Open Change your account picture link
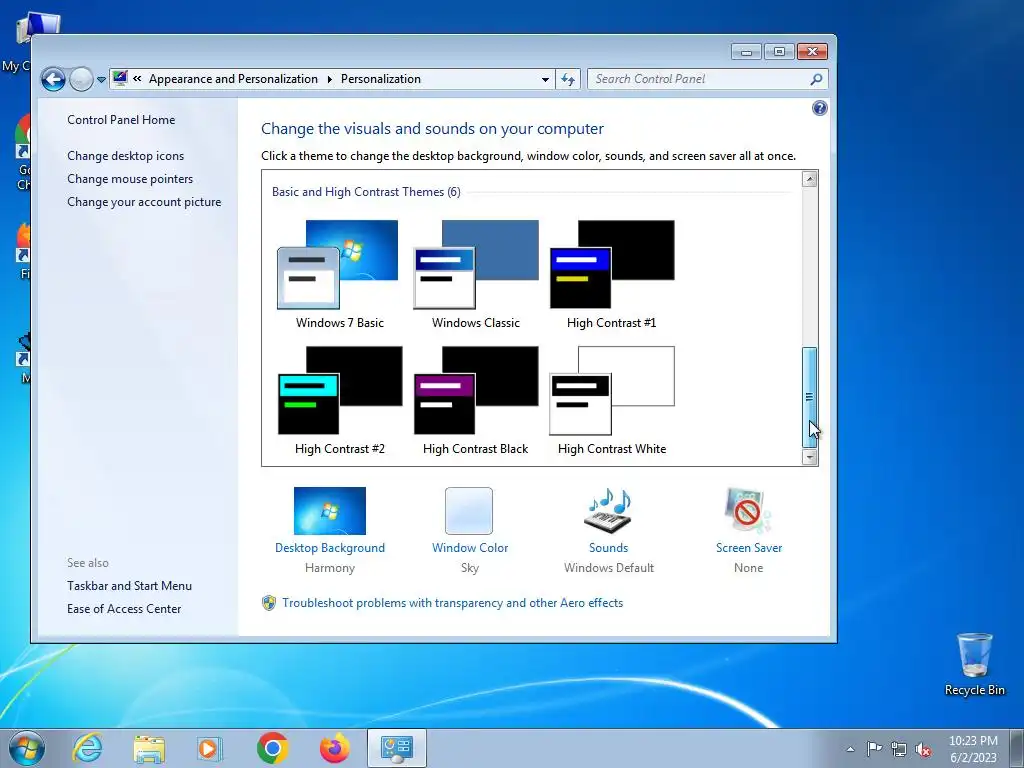Image resolution: width=1024 pixels, height=768 pixels. (x=144, y=202)
